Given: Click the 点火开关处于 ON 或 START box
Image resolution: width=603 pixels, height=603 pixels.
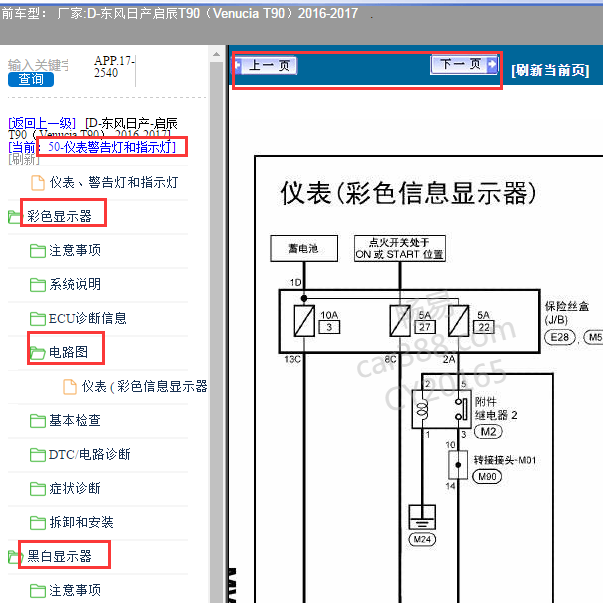Looking at the screenshot, I should pyautogui.click(x=400, y=248).
